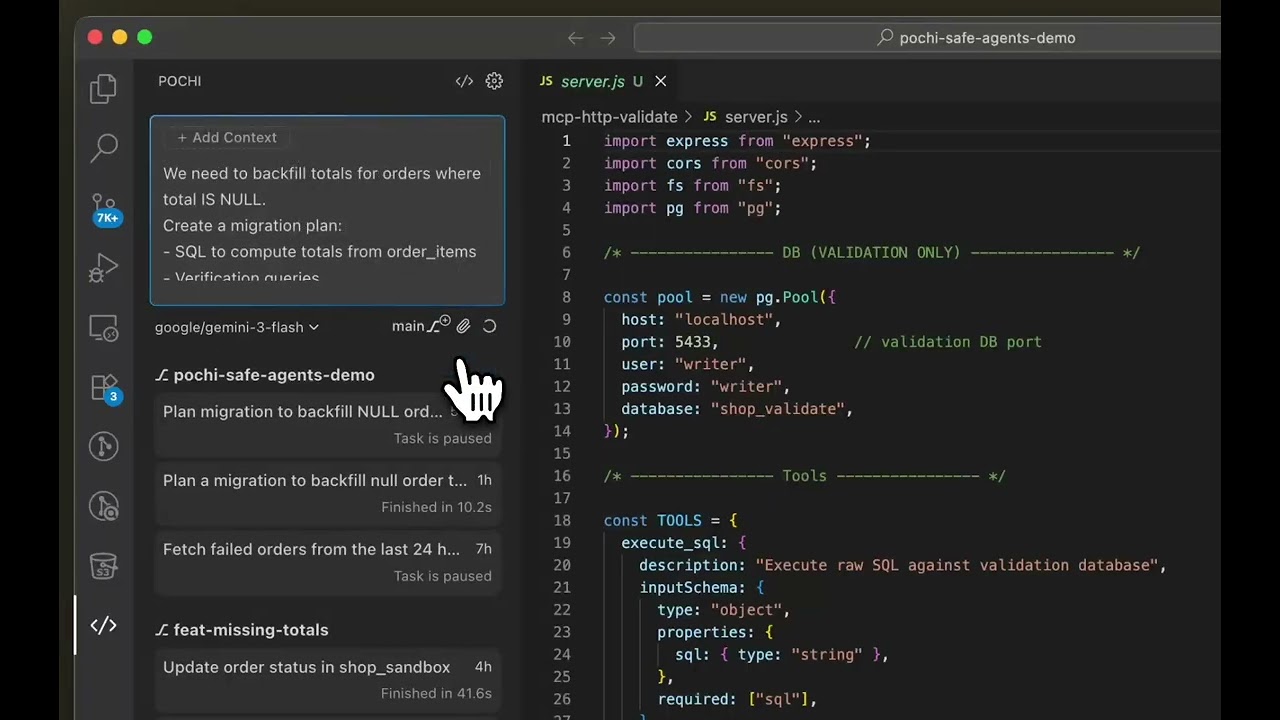Viewport: 1280px width, 720px height.
Task: Open the Search view in activity bar
Action: 104,148
